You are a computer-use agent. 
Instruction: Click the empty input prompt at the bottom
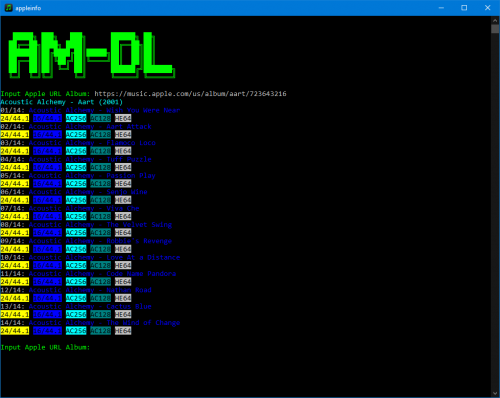pyautogui.click(x=45, y=347)
